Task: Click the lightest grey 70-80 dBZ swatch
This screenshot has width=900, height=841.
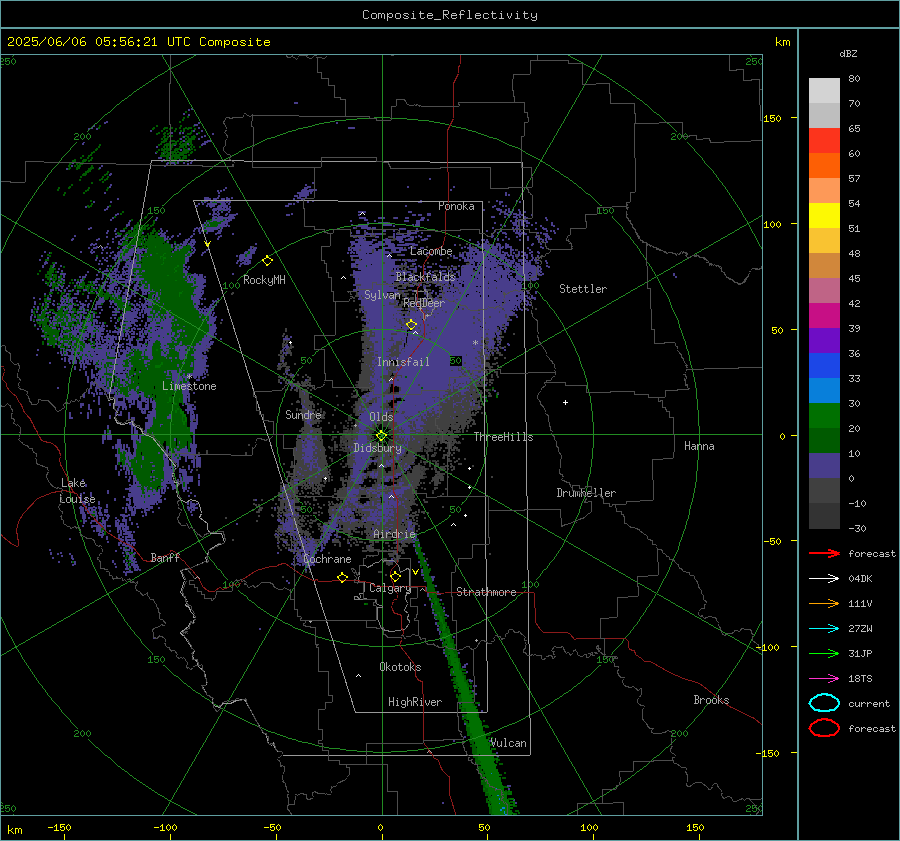Action: [x=824, y=90]
